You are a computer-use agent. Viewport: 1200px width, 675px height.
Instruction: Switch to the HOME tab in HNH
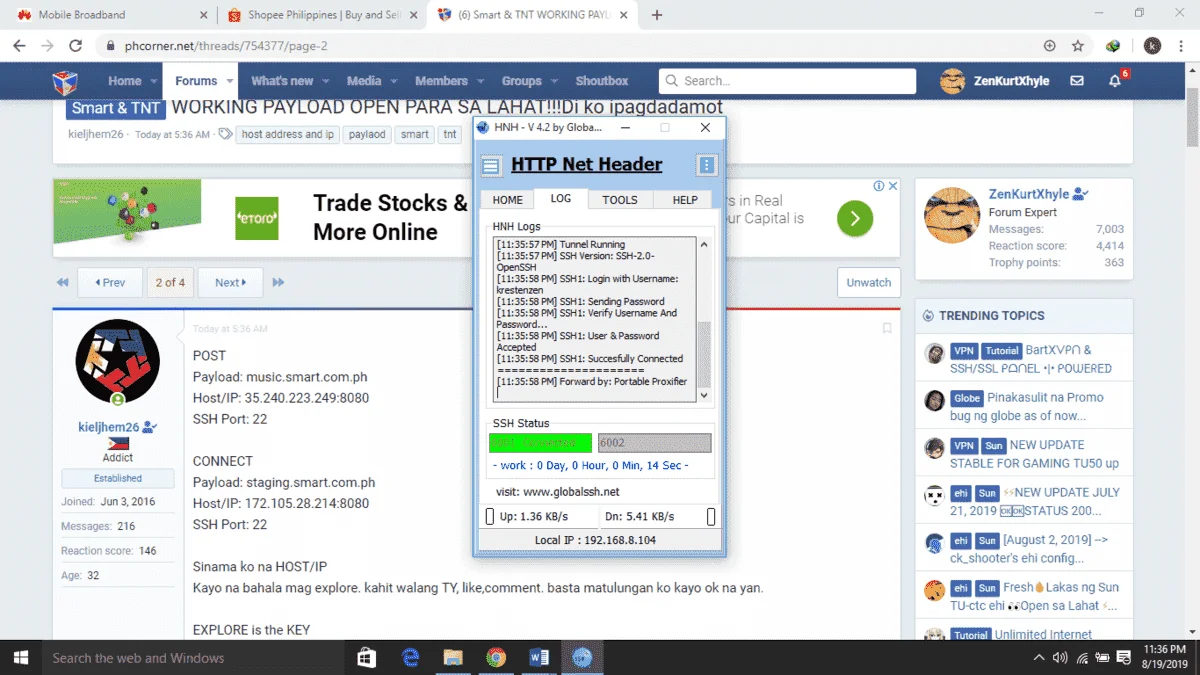[507, 200]
